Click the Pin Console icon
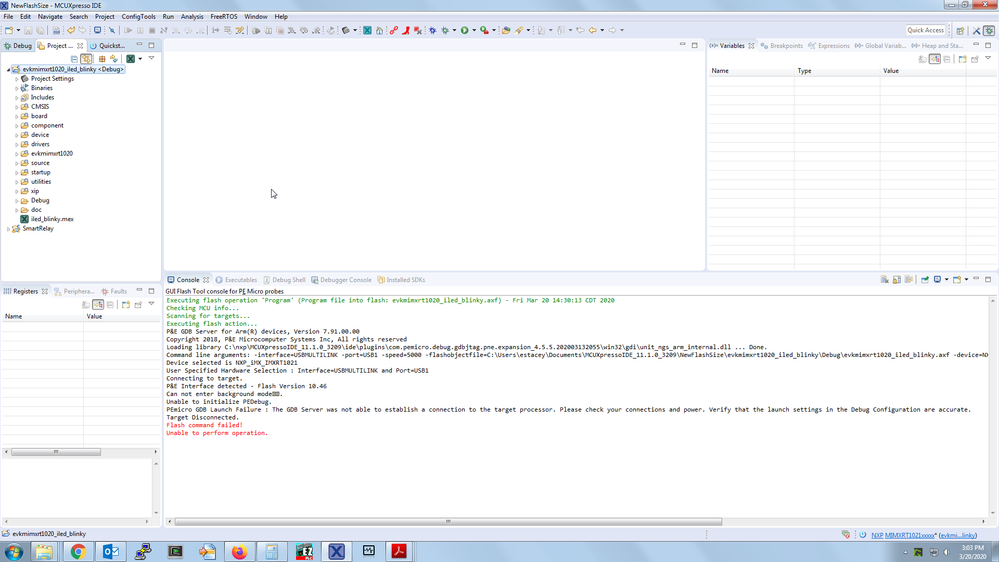This screenshot has width=999, height=562. [925, 280]
